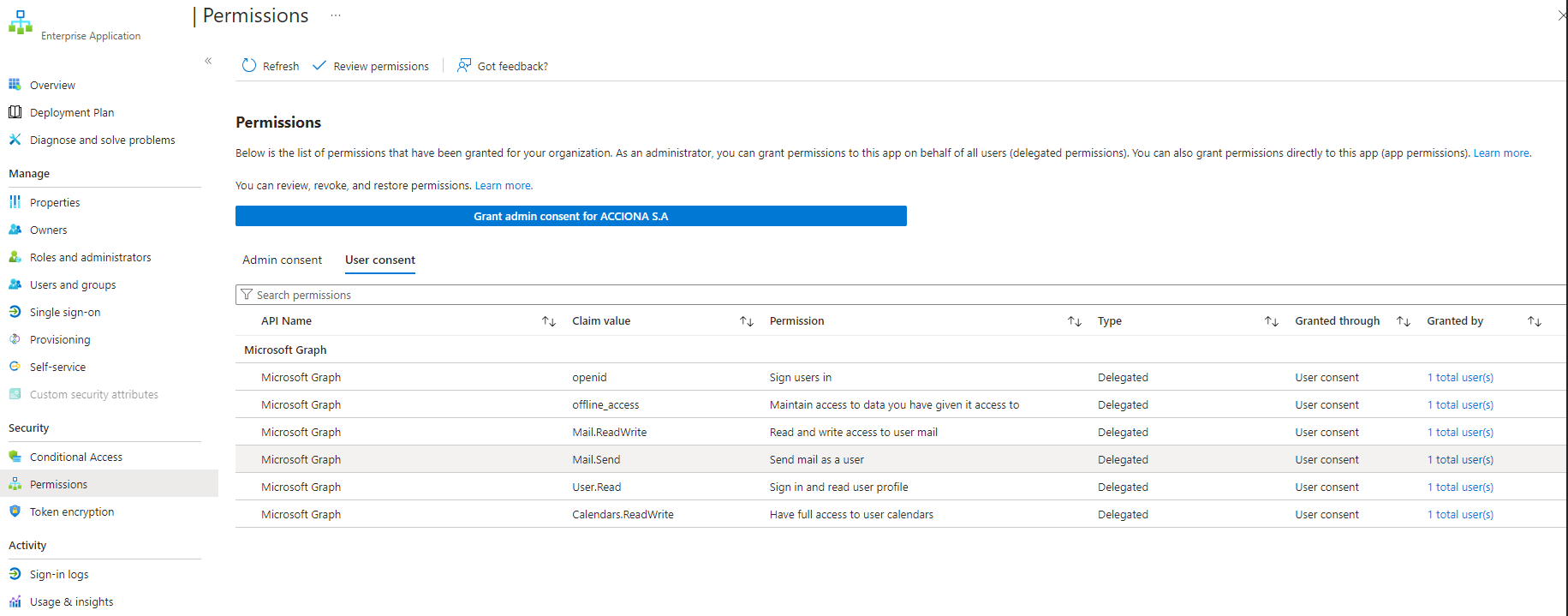Open the Got feedback icon

point(464,66)
